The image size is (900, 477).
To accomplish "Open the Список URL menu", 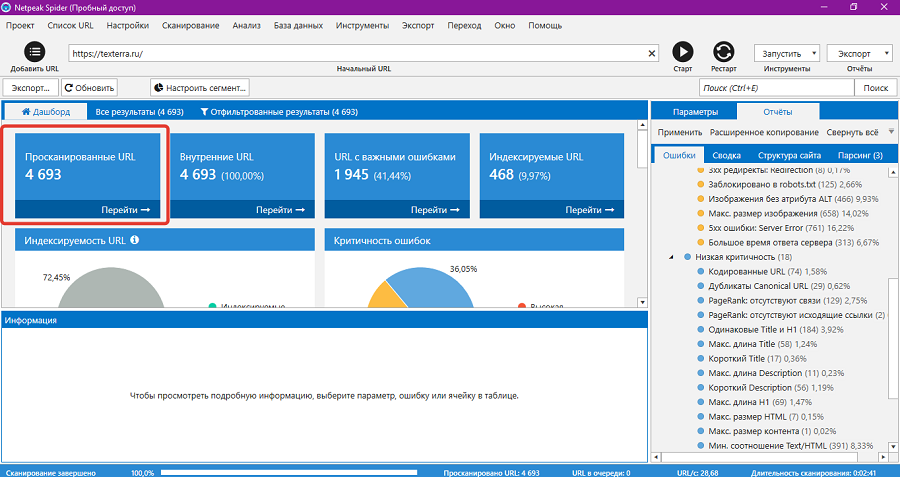I will point(70,25).
